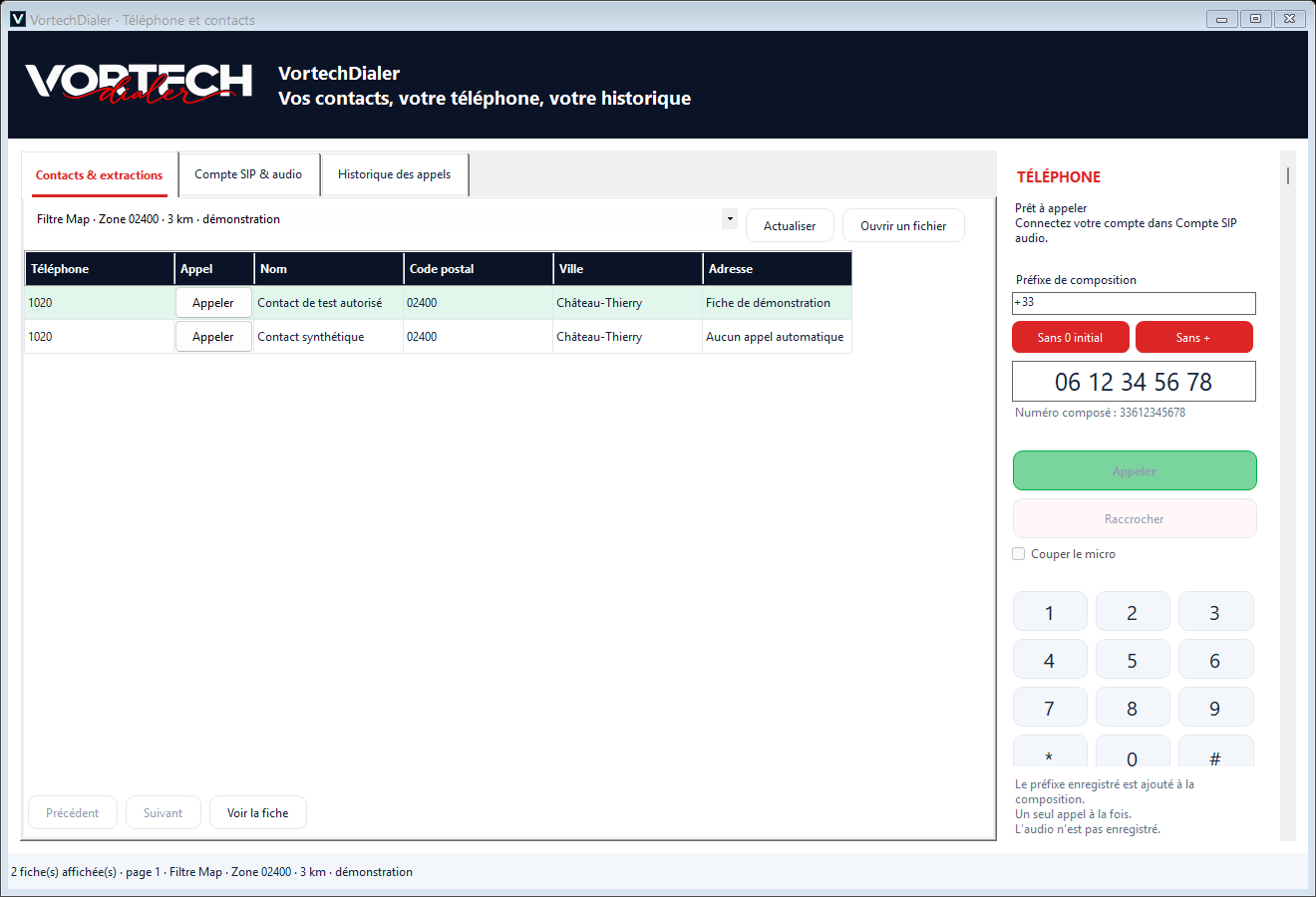Tap keypad digit 9

pos(1215,709)
